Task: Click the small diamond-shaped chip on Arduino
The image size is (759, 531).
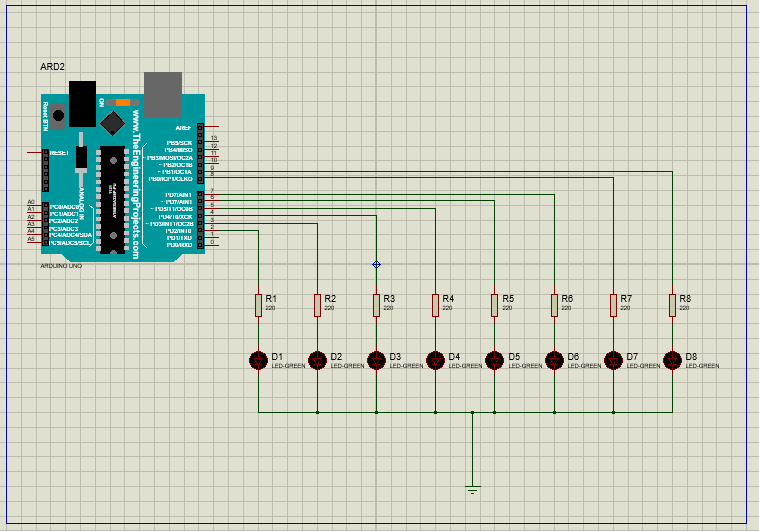Action: [113, 123]
